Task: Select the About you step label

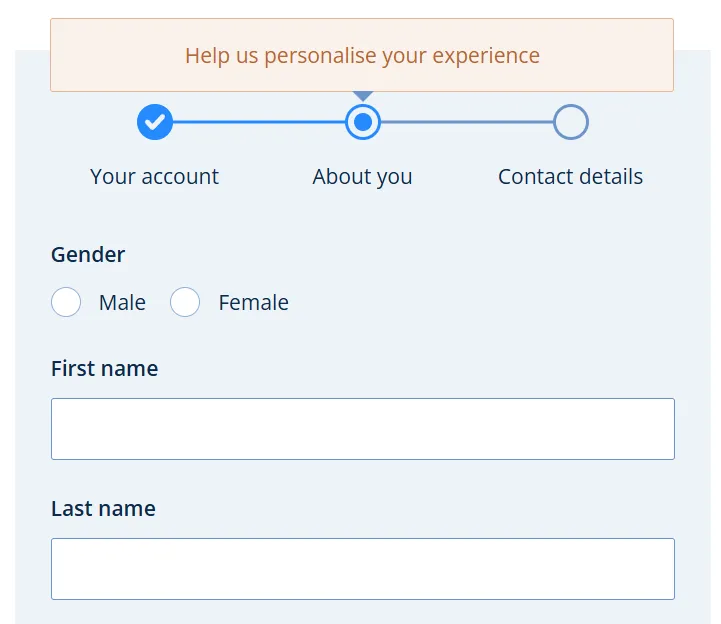Action: 362,177
